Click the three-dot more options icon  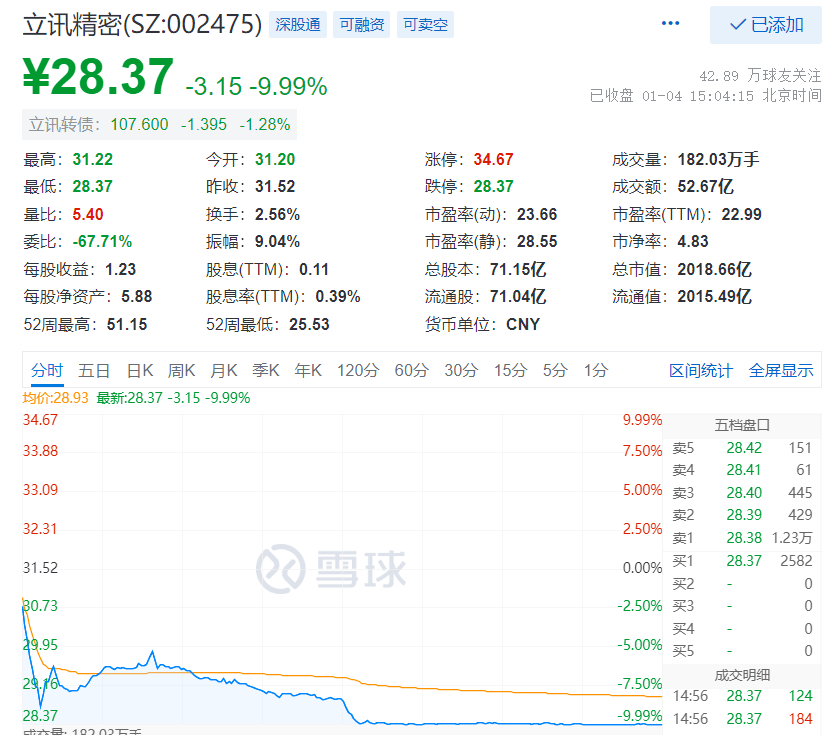[671, 24]
